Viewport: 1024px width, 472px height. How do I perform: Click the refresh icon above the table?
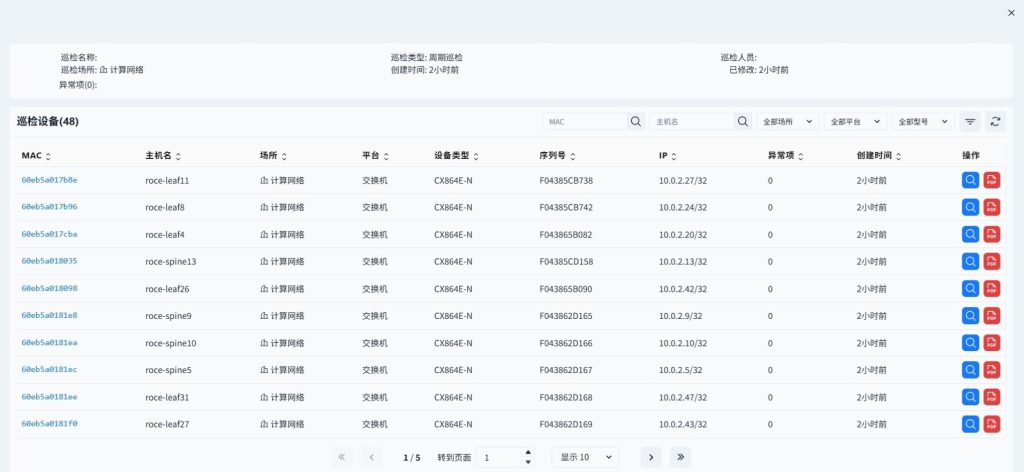click(x=995, y=121)
